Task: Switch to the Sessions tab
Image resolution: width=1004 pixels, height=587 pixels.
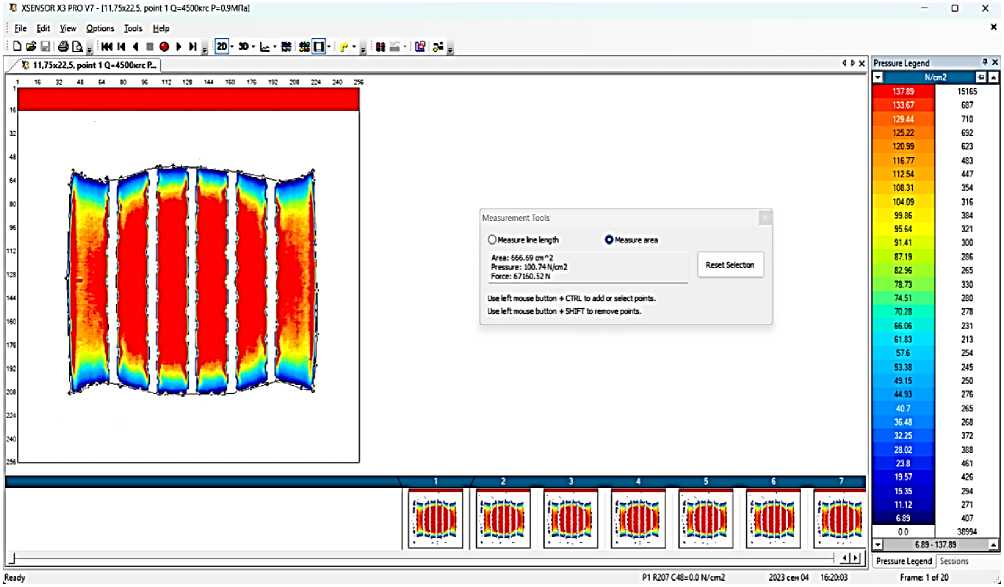Action: pos(955,562)
